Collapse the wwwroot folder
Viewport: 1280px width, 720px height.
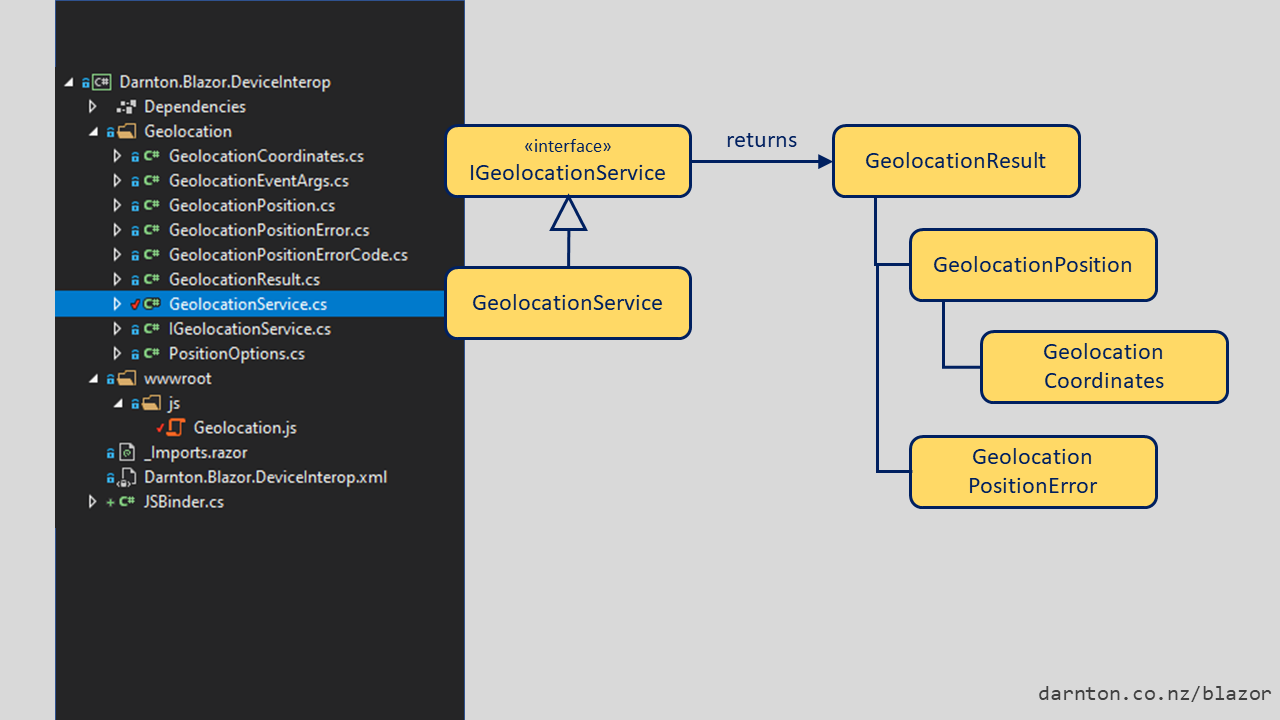93,379
